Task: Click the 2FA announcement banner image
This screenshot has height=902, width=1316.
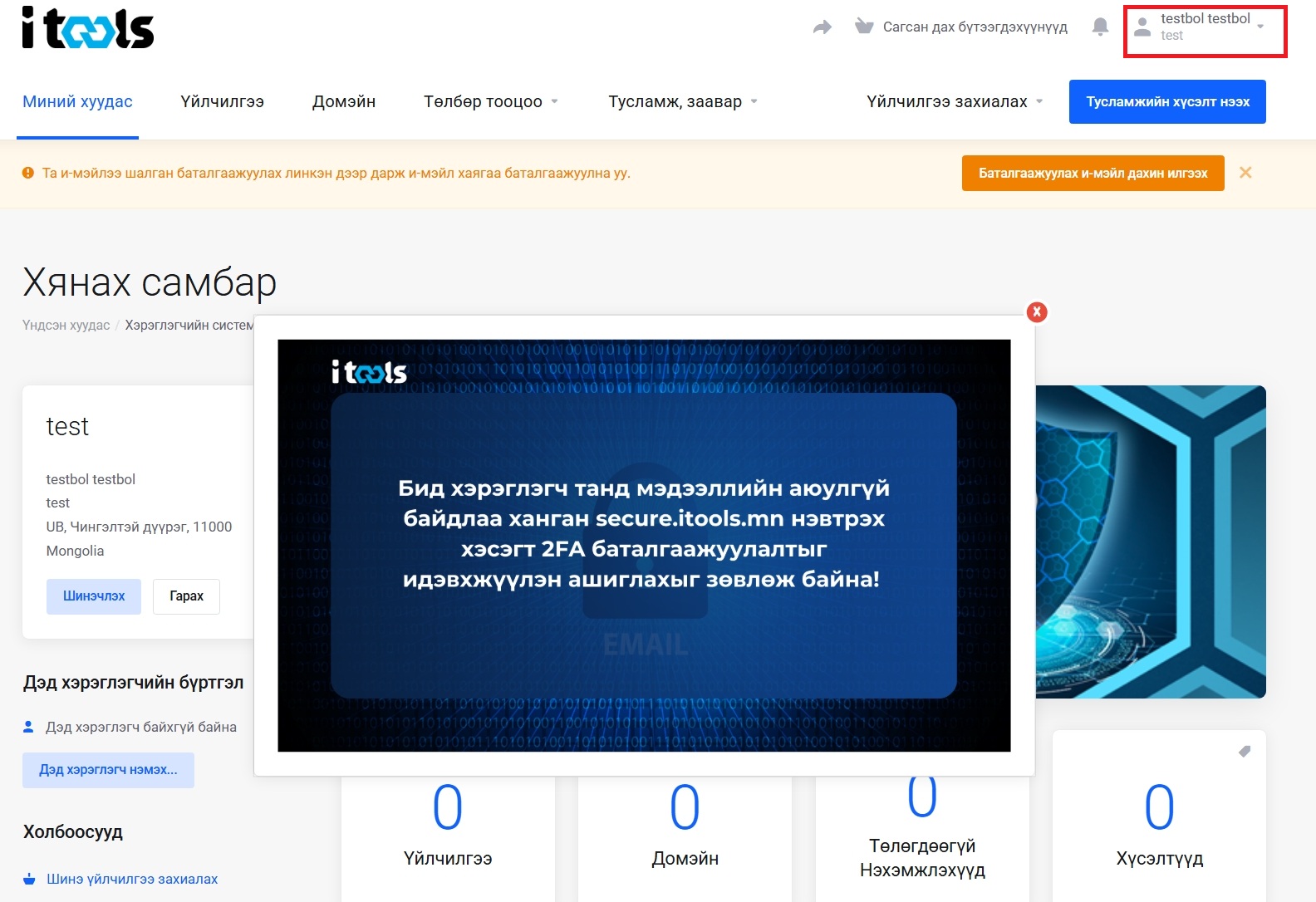Action: pos(644,545)
